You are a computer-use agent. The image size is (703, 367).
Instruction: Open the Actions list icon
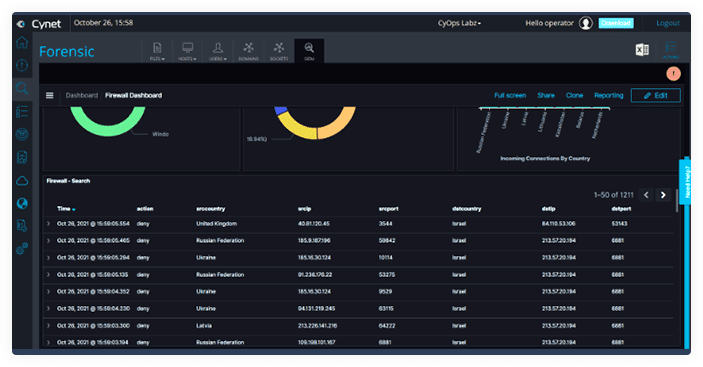click(x=671, y=50)
